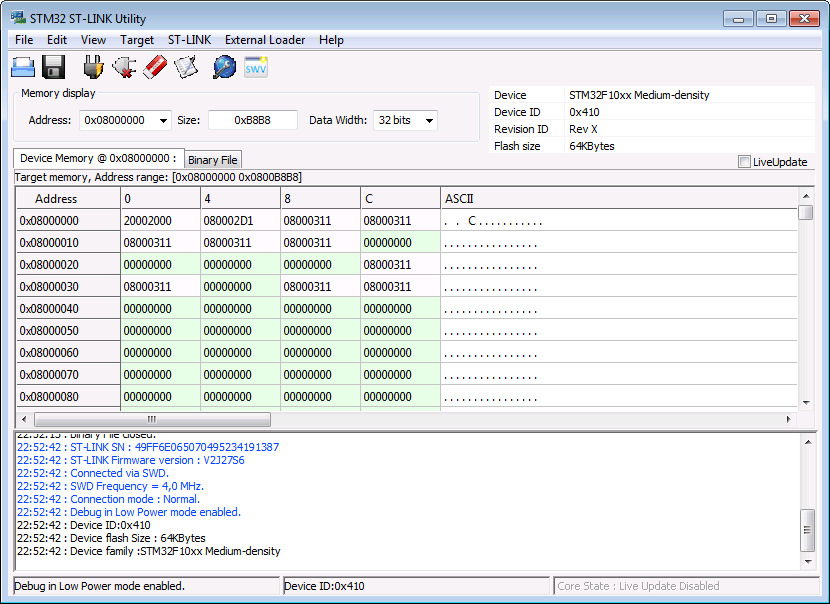Select the Device Memory tab
830x604 pixels.
coord(98,158)
